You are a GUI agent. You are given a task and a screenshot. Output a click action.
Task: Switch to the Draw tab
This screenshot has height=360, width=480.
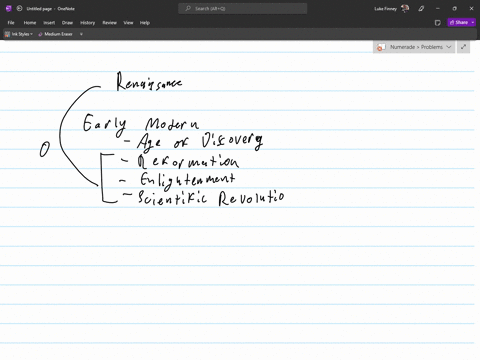point(67,23)
